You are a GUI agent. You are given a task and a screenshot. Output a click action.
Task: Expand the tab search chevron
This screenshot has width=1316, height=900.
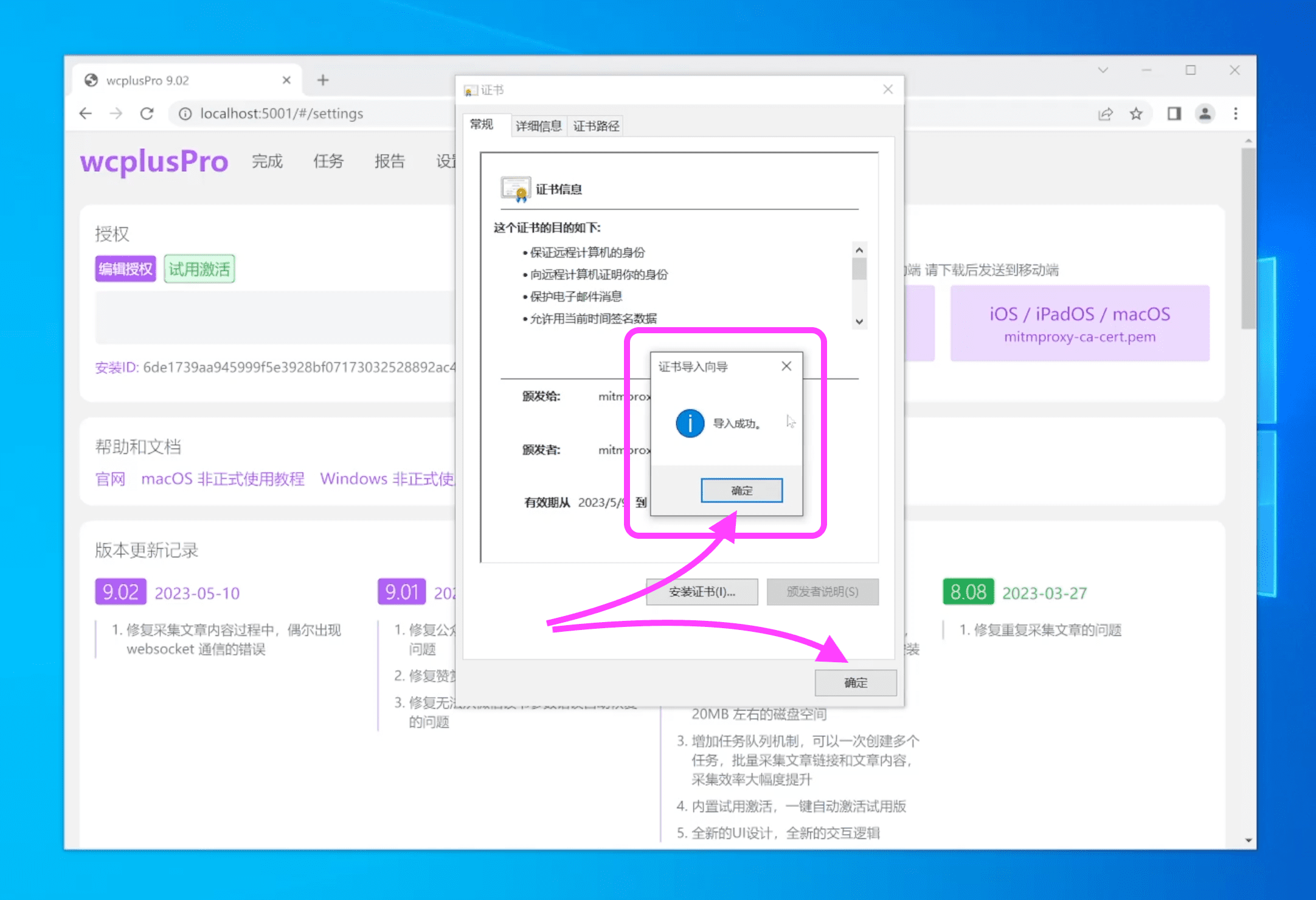(1103, 71)
